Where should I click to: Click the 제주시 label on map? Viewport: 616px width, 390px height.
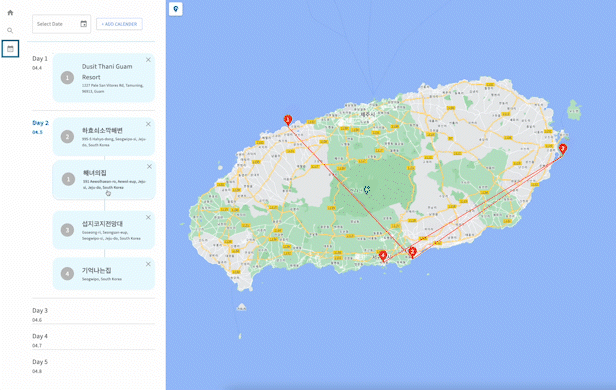click(x=367, y=114)
